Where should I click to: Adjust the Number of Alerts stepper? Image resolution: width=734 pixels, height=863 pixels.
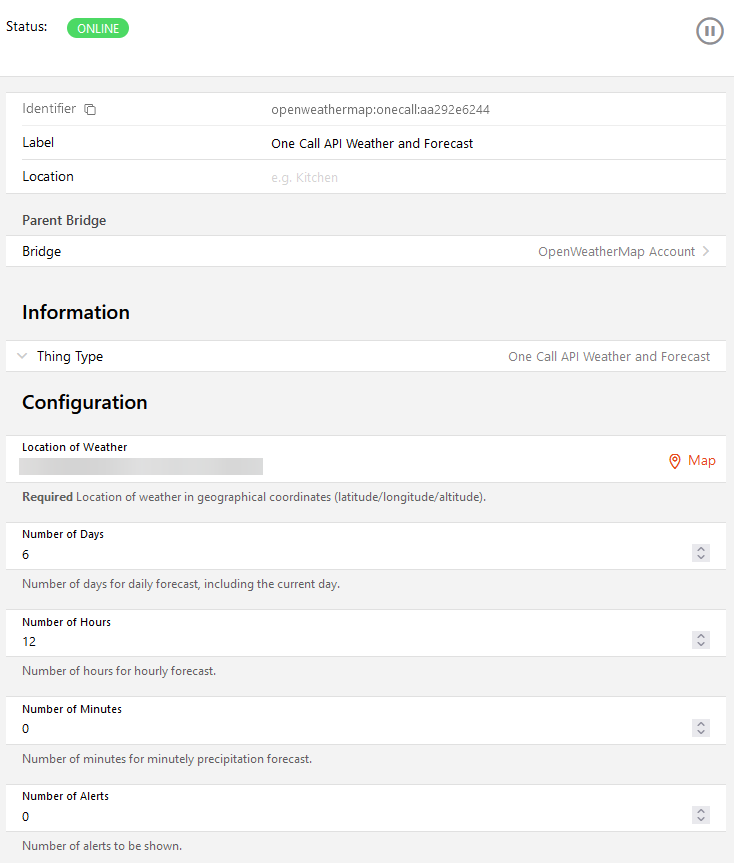point(701,815)
